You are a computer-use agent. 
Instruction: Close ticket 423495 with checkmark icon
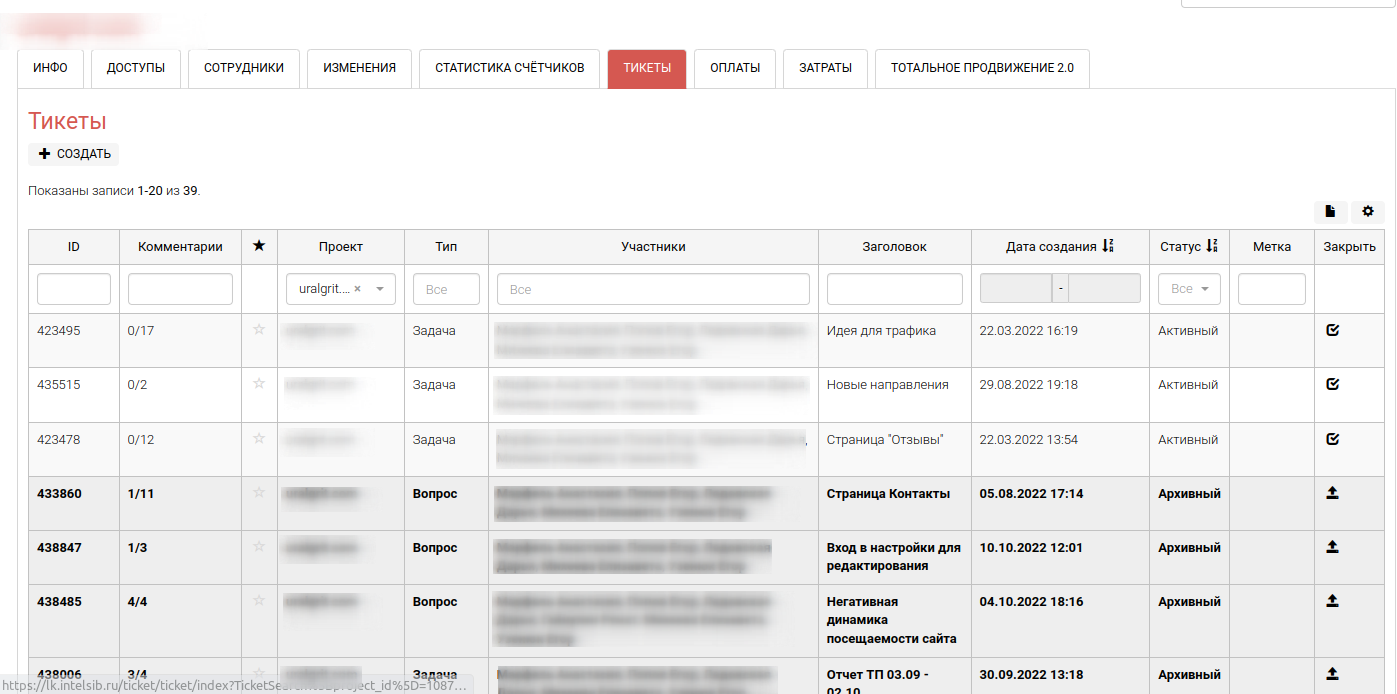1332,330
